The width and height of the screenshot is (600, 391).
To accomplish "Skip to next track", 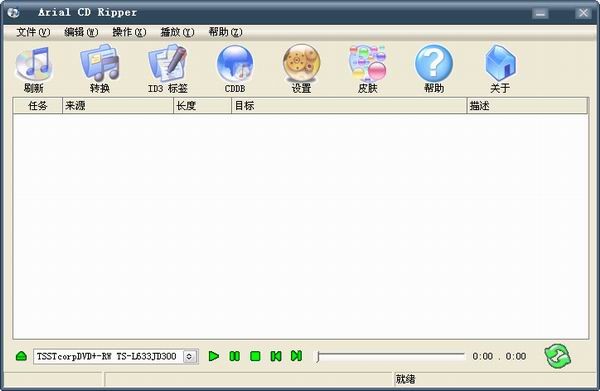I will tap(297, 356).
